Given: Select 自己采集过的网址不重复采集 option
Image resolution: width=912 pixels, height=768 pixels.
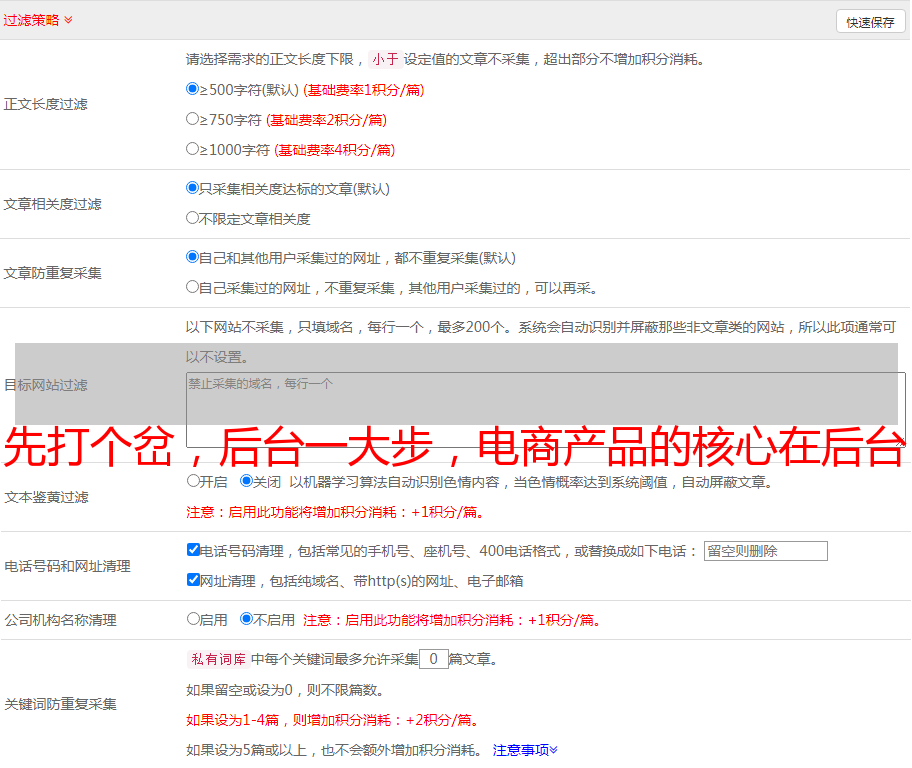Looking at the screenshot, I should [193, 287].
